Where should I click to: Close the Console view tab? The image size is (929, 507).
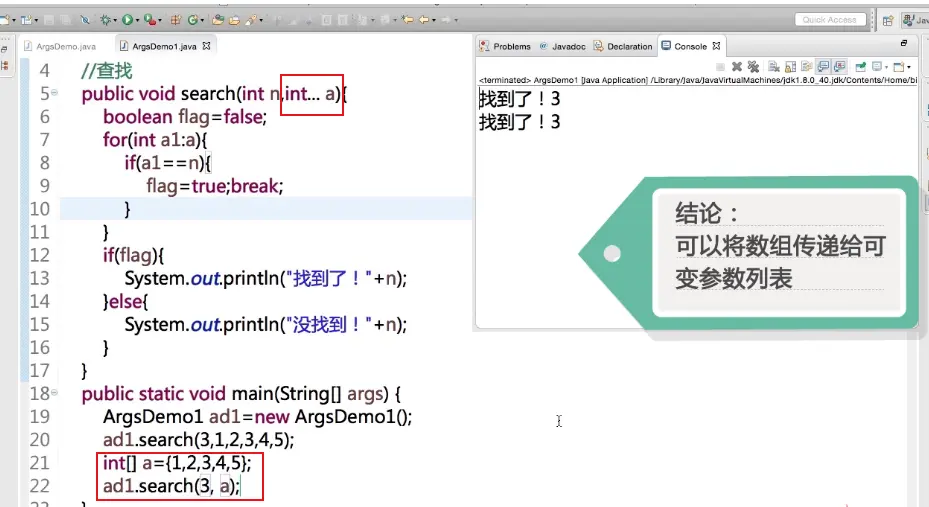(x=716, y=46)
